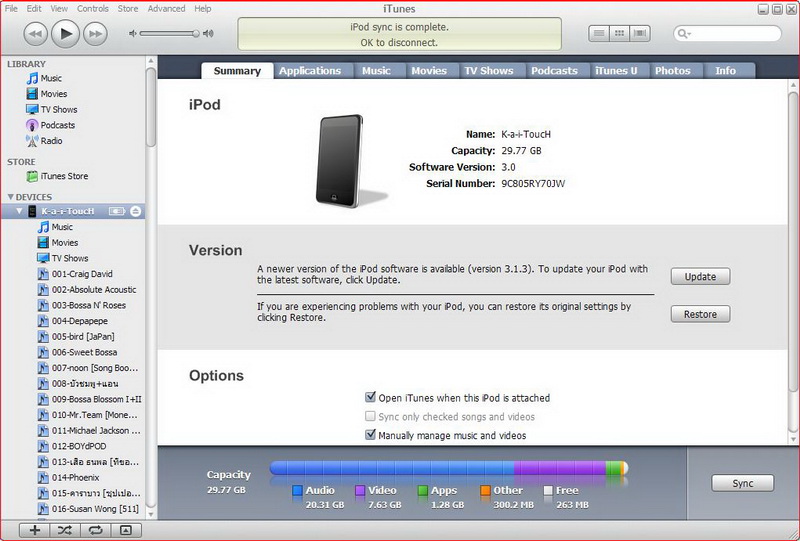
Task: Open the iTunes Store
Action: click(63, 176)
